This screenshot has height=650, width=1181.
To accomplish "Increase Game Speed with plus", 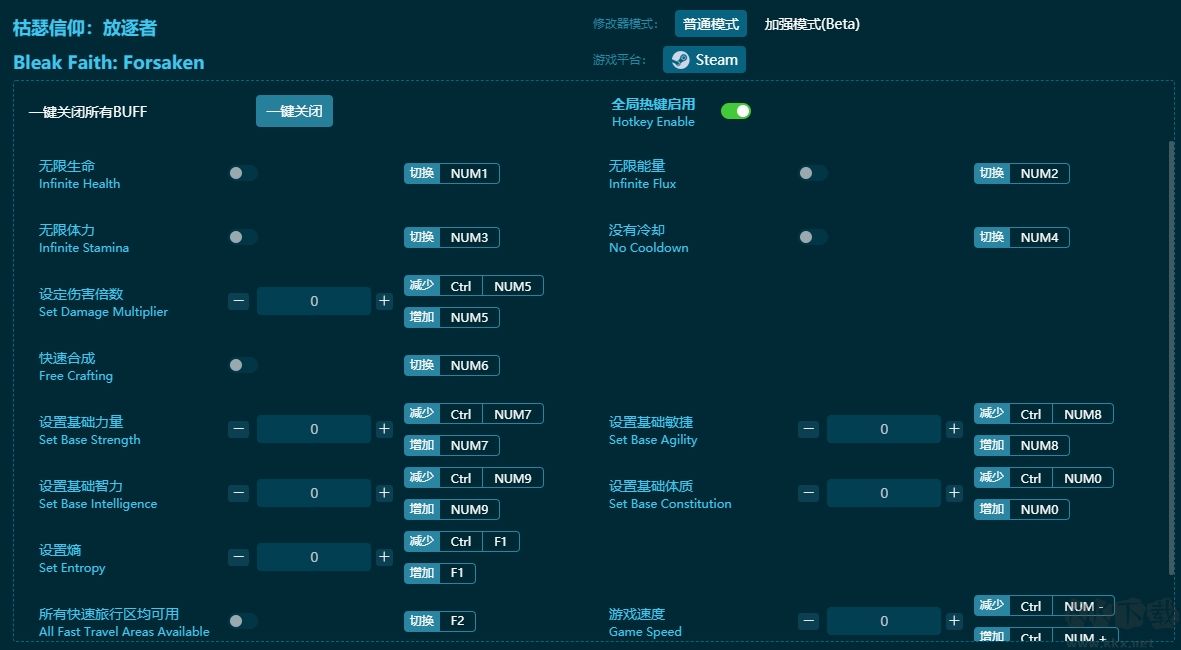I will [x=954, y=621].
